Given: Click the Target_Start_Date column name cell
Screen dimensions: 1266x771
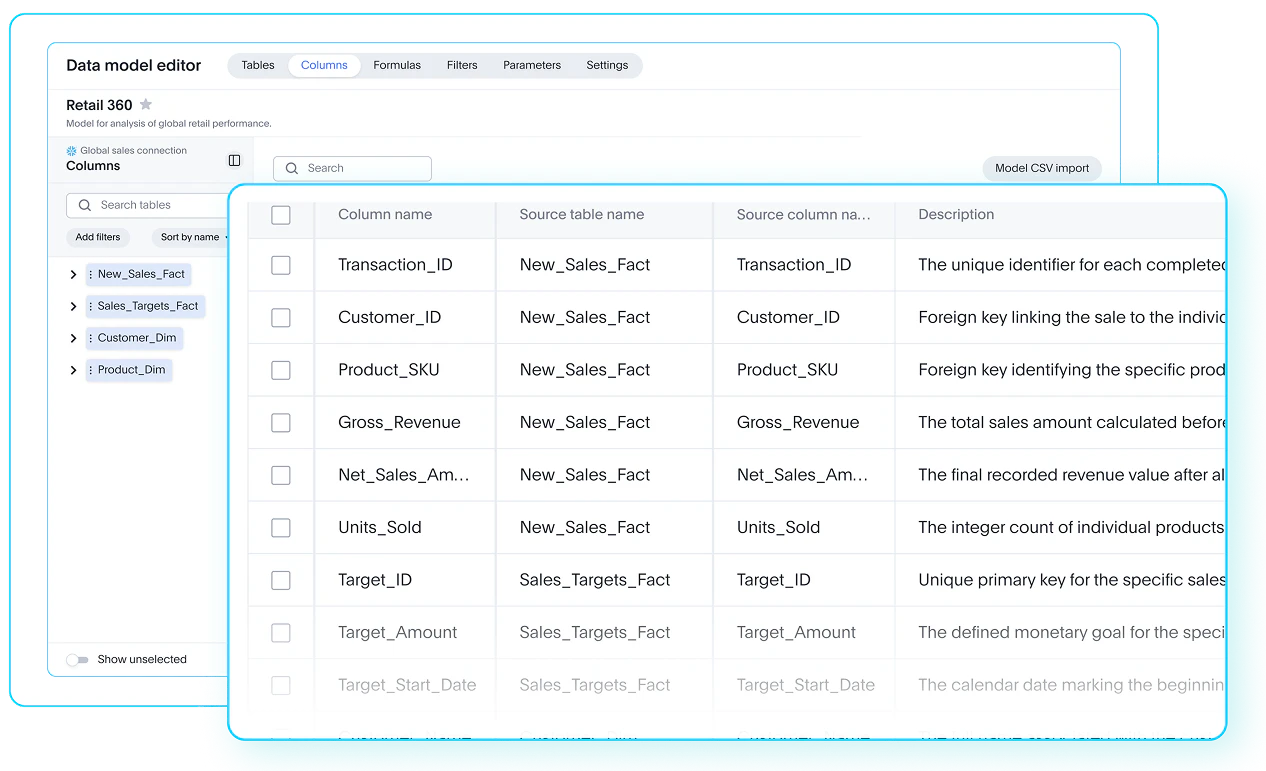Looking at the screenshot, I should tap(407, 685).
